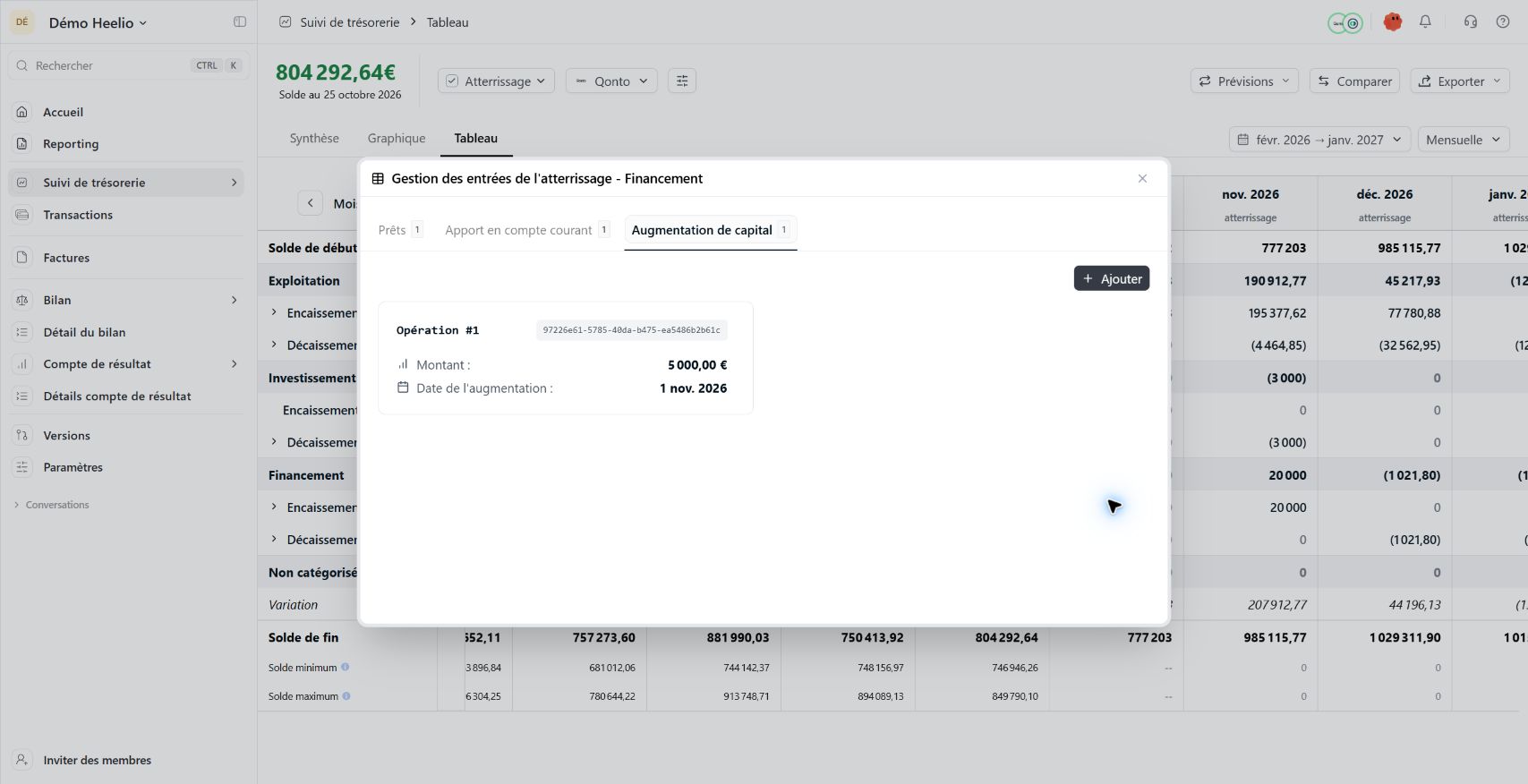Open the help question mark icon

1503,22
